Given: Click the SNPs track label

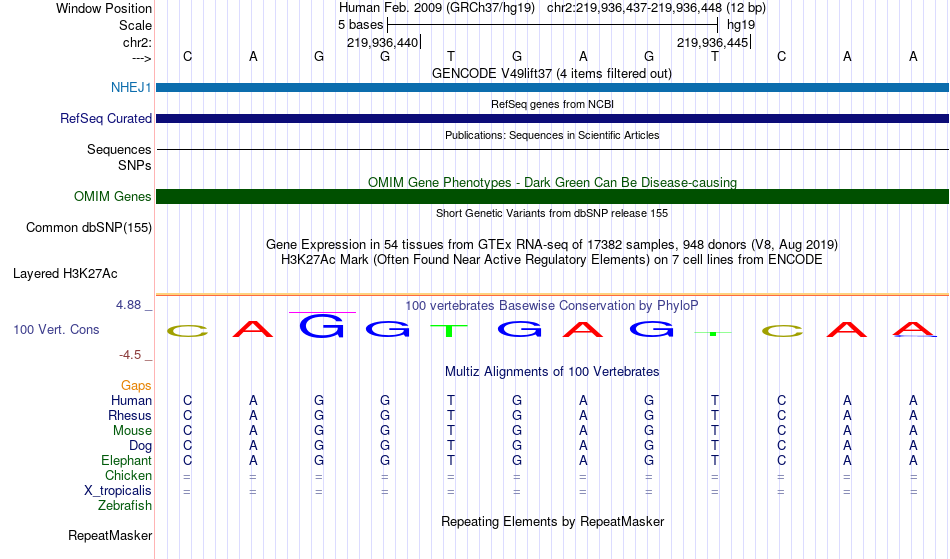Looking at the screenshot, I should point(135,165).
